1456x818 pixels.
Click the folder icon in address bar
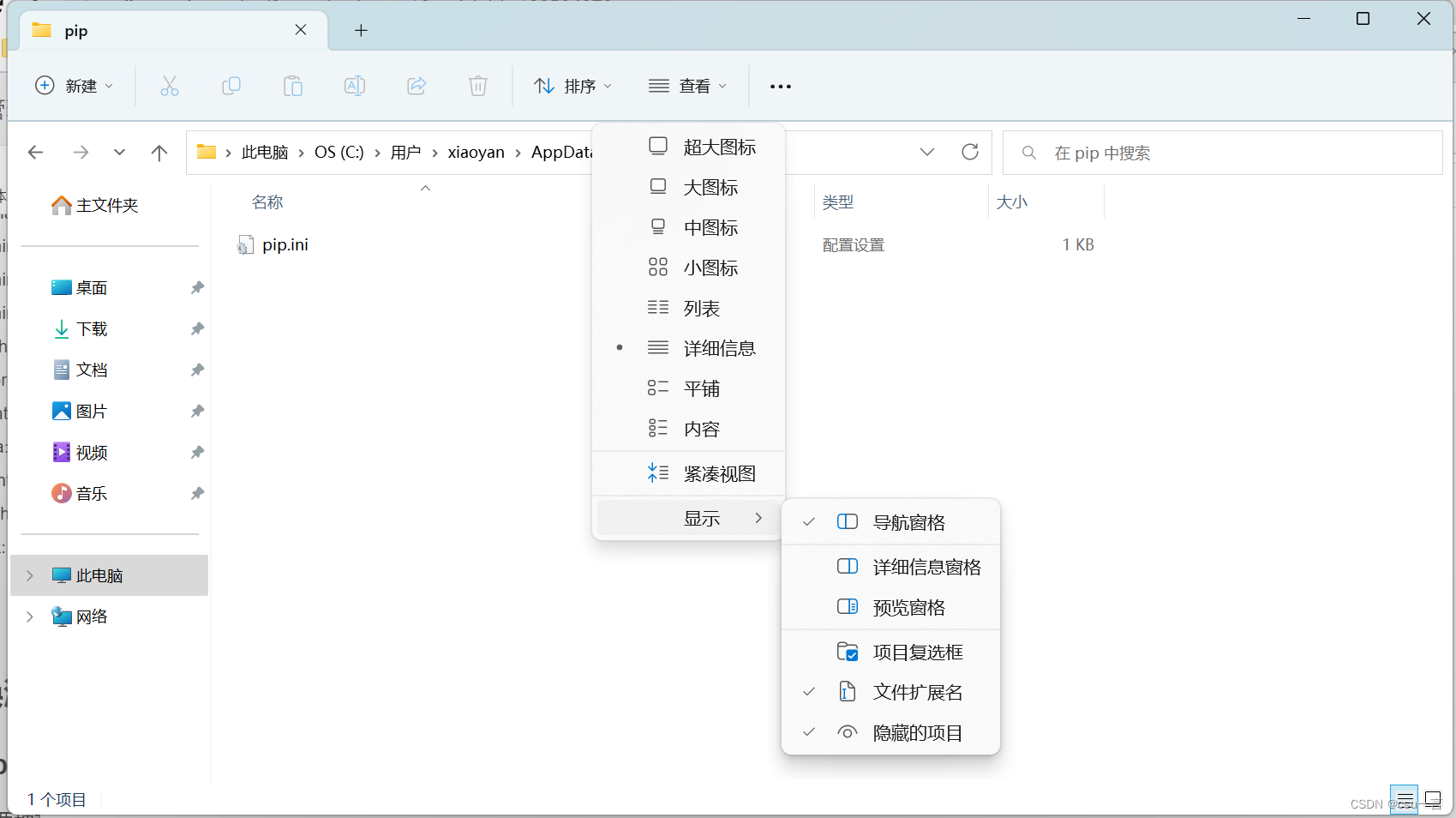(207, 152)
